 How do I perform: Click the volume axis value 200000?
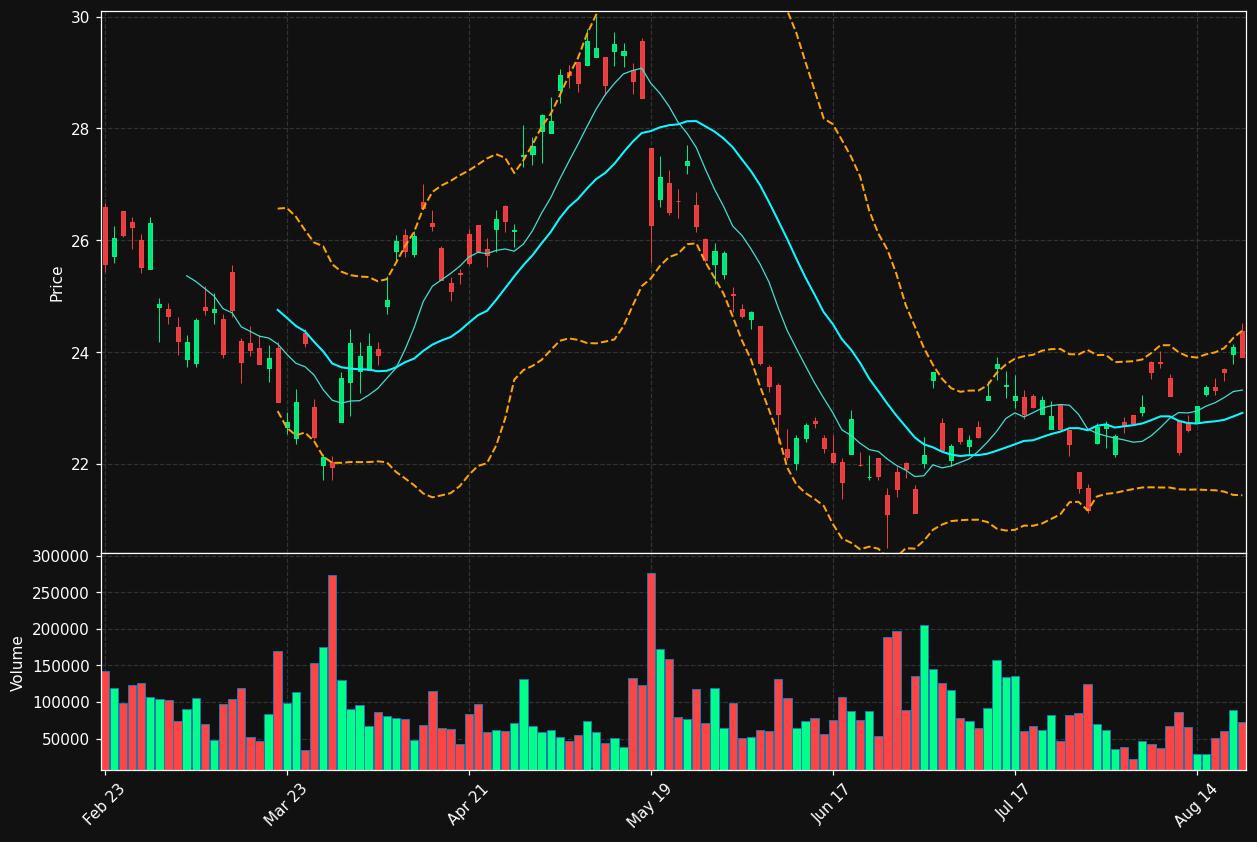pos(62,630)
